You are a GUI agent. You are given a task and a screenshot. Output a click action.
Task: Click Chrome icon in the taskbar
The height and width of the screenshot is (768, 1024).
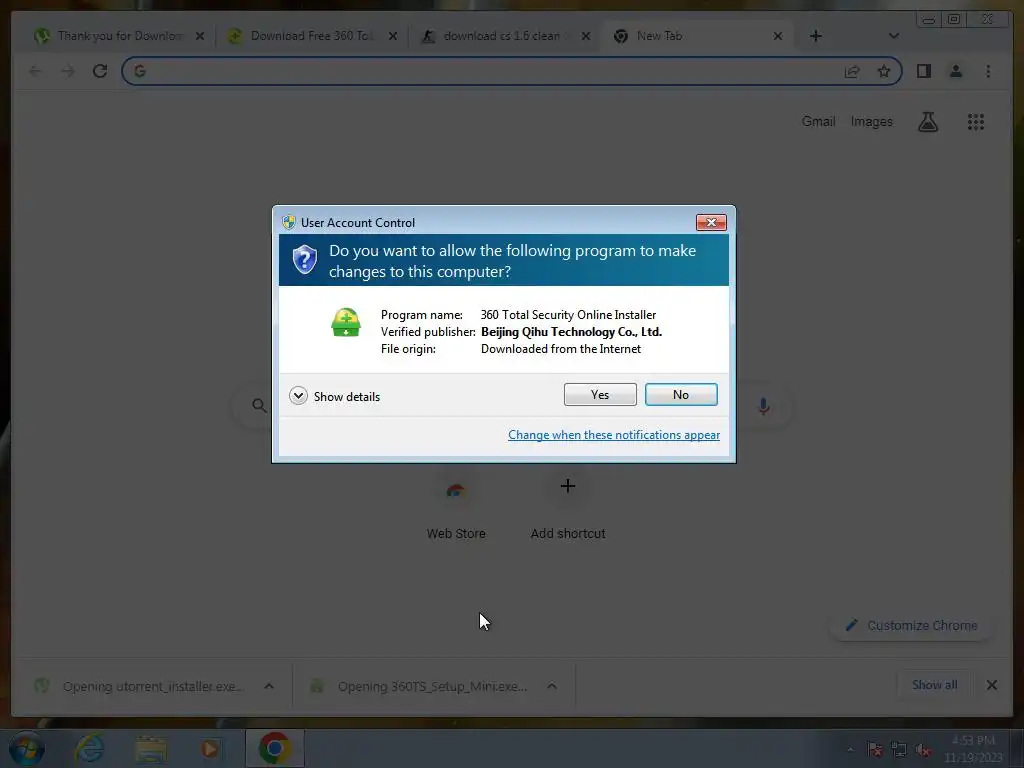(x=275, y=748)
